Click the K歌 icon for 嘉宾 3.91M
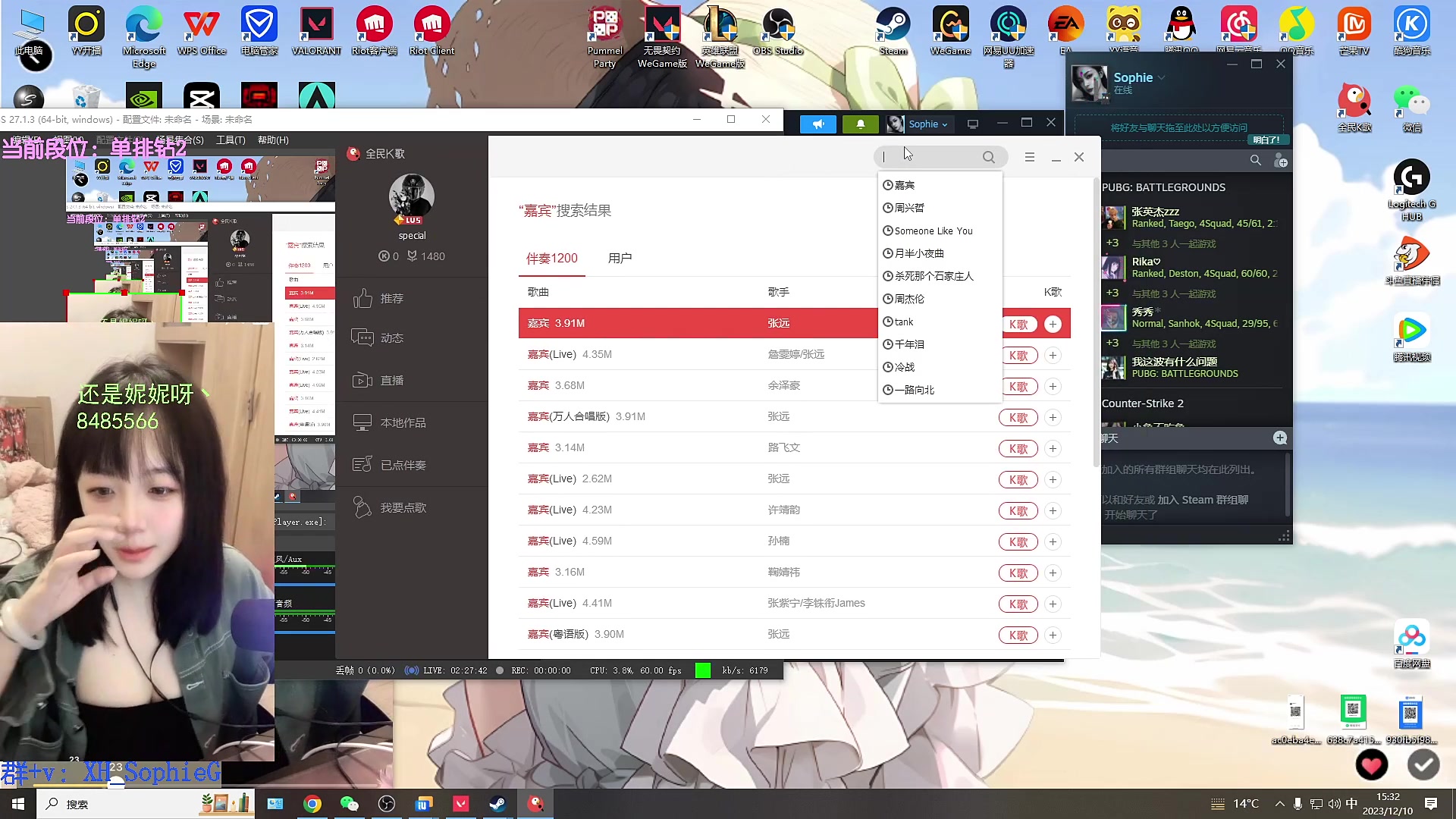The image size is (1456, 819). coord(1018,323)
